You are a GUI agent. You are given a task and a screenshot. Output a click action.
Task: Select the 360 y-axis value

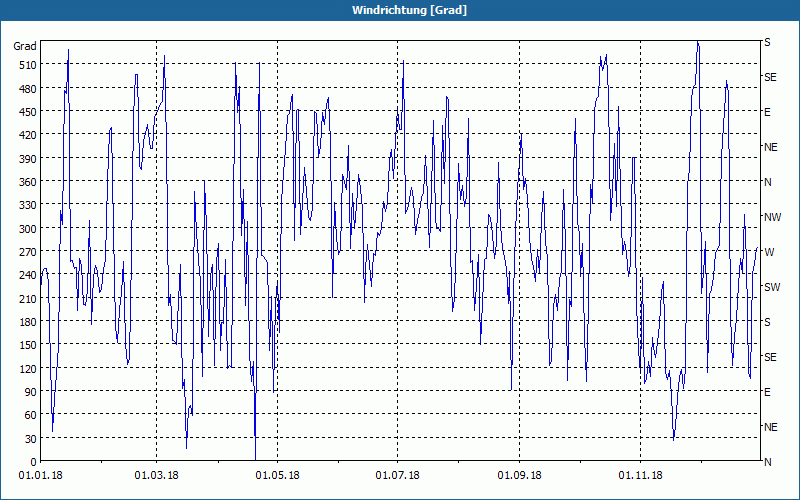[28, 182]
